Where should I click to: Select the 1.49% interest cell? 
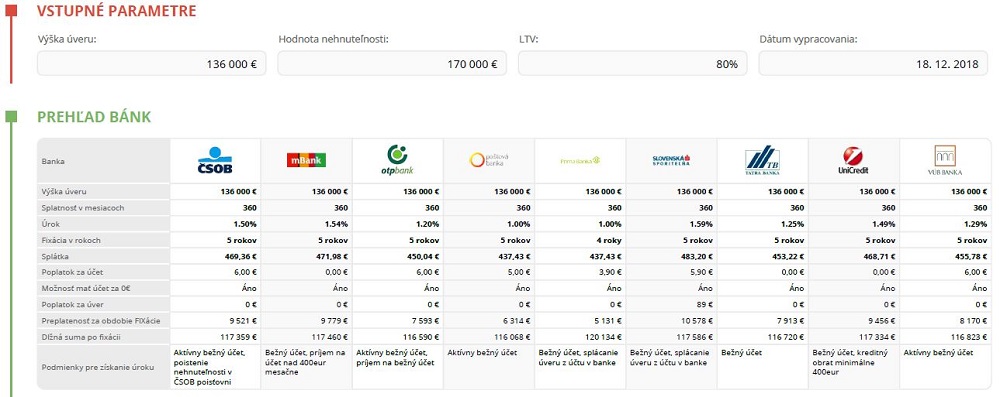pos(853,224)
